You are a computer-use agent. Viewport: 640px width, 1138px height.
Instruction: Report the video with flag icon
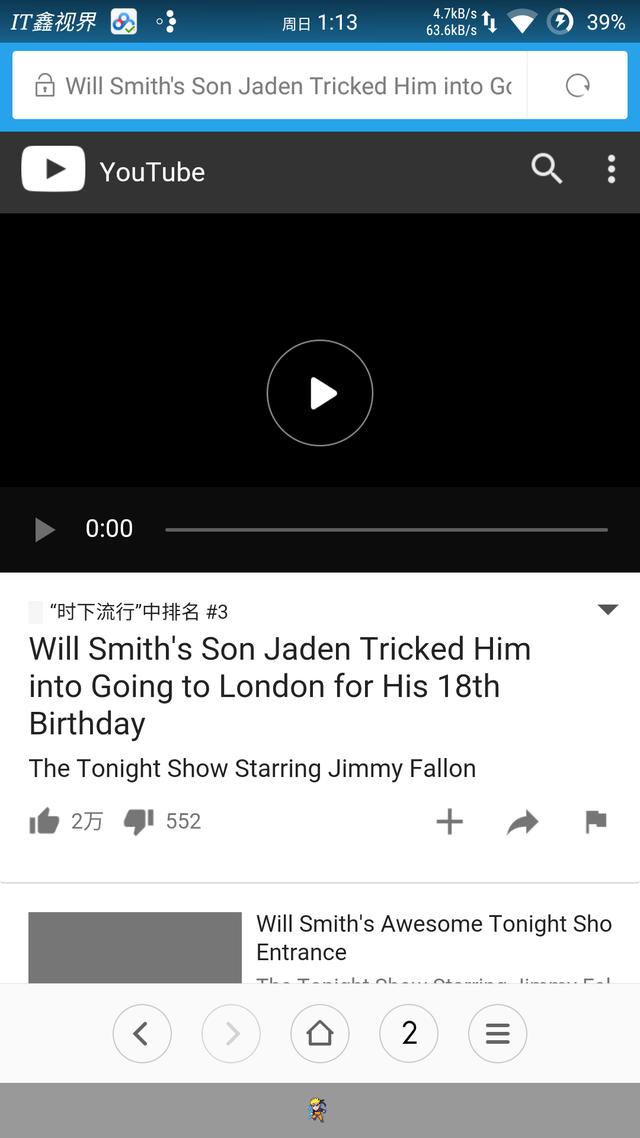click(x=596, y=822)
